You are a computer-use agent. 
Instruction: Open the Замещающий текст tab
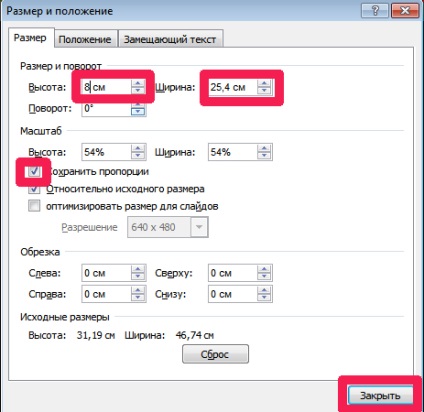coord(170,39)
